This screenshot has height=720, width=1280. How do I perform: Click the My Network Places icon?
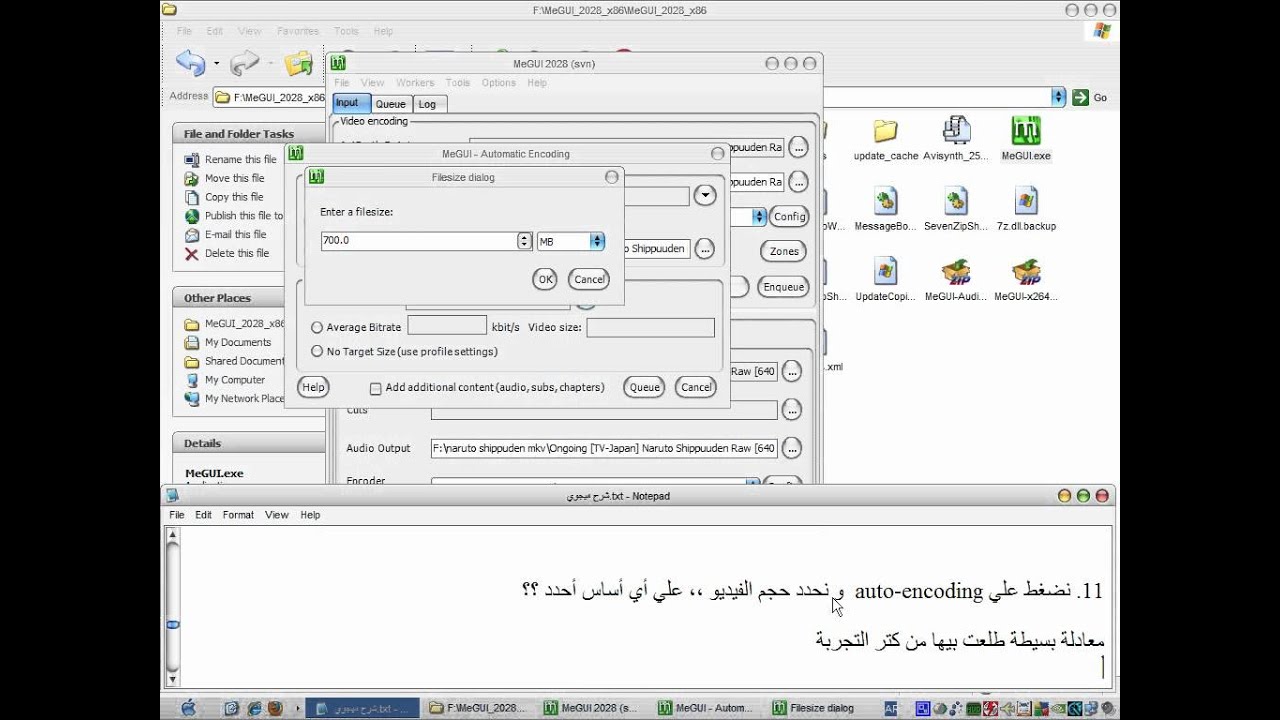(x=192, y=399)
